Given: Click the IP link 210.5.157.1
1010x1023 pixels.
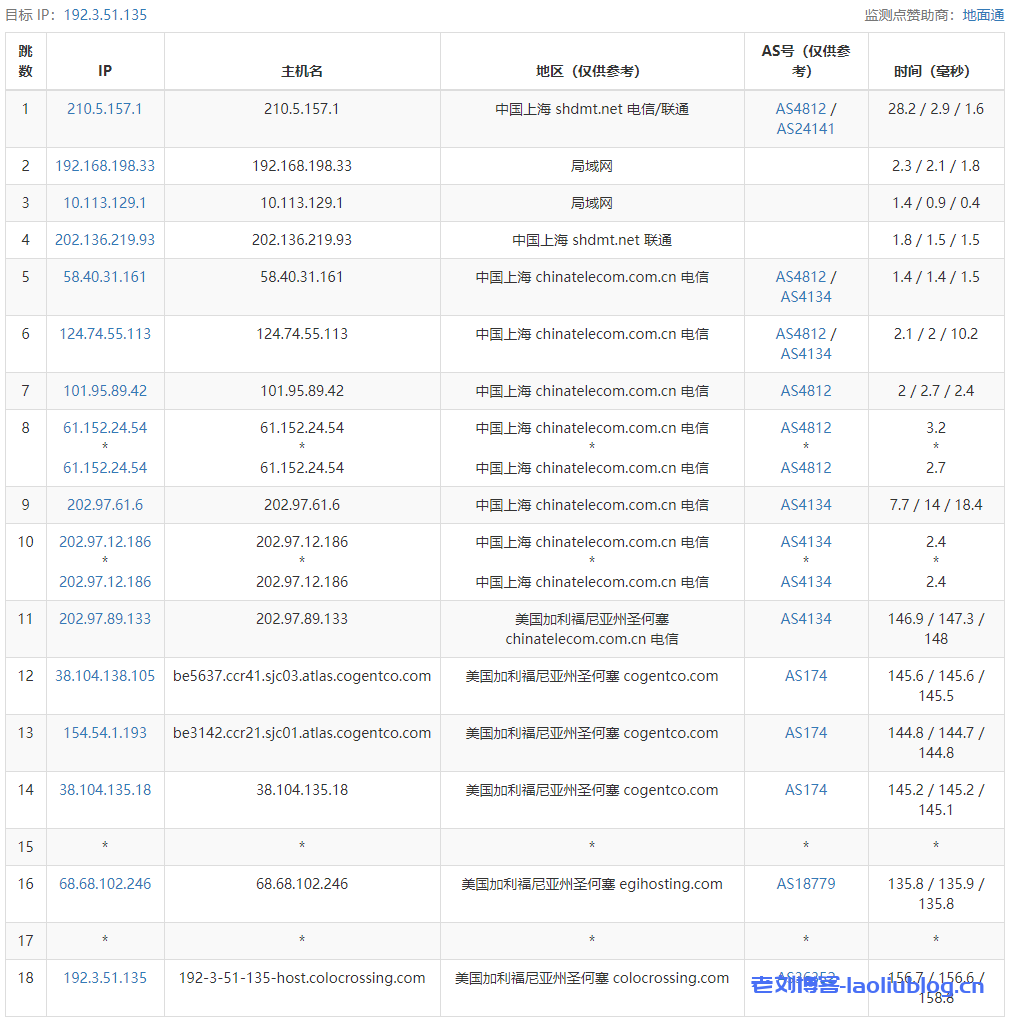Looking at the screenshot, I should 105,109.
